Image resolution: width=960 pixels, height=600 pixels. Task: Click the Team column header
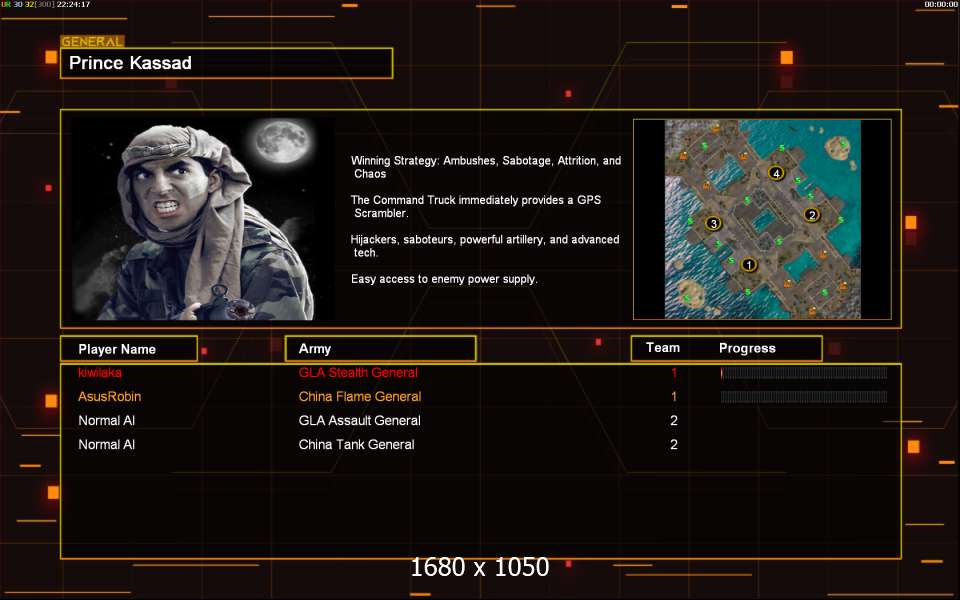coord(662,348)
